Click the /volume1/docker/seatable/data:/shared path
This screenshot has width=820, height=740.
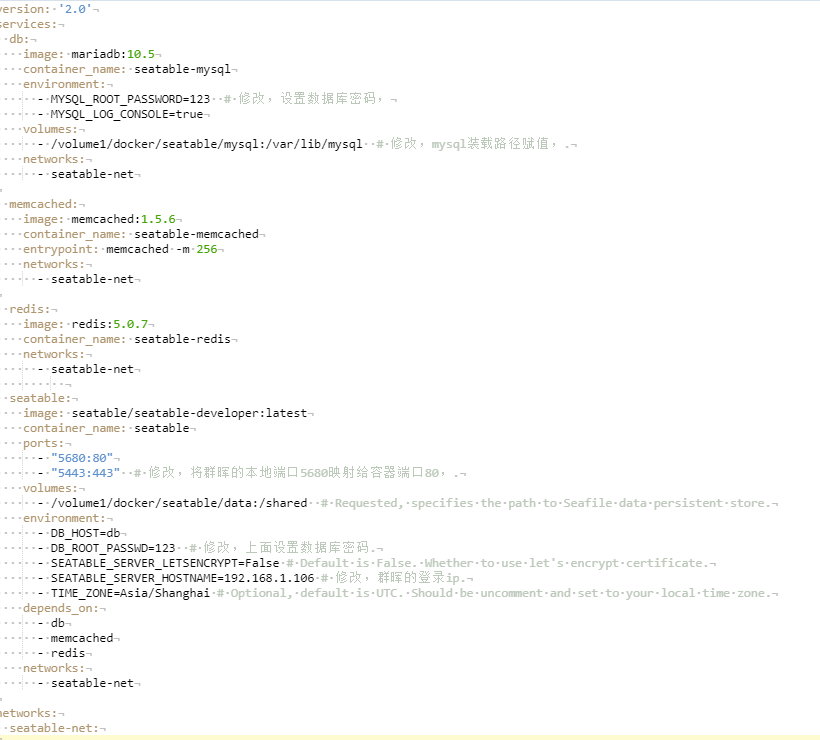click(185, 503)
